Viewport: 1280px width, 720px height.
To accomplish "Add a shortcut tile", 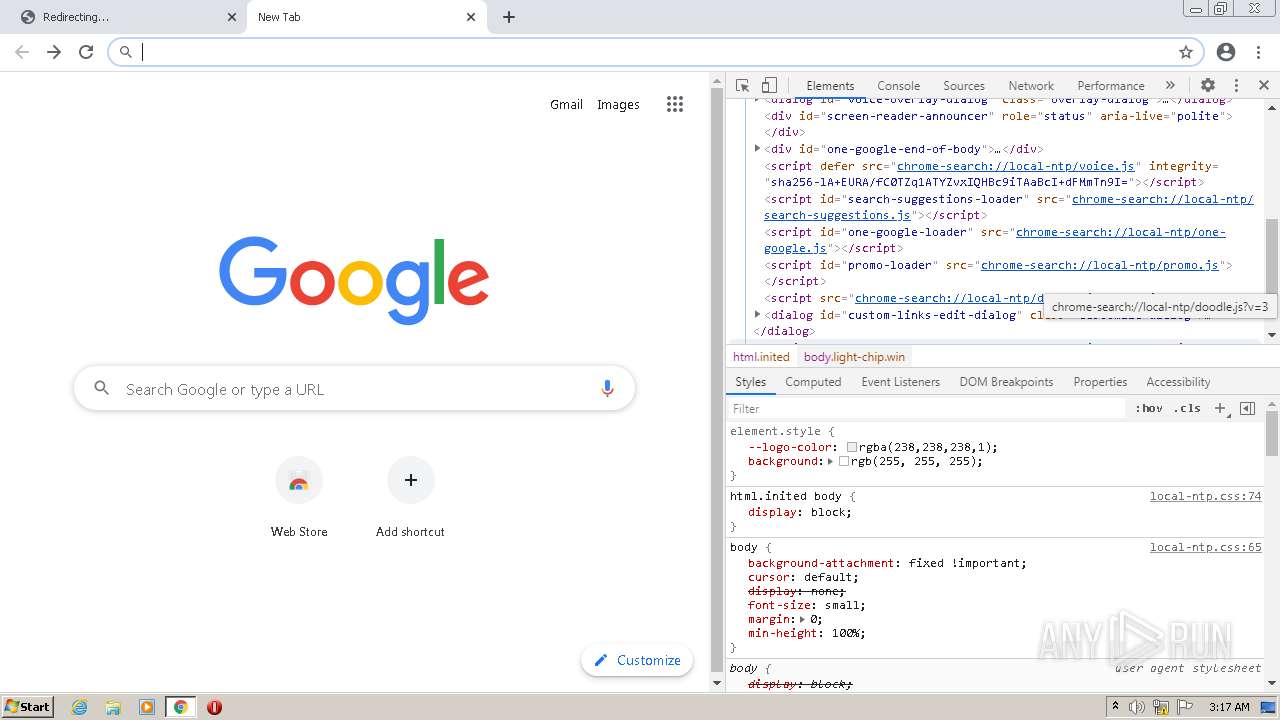I will click(x=410, y=497).
